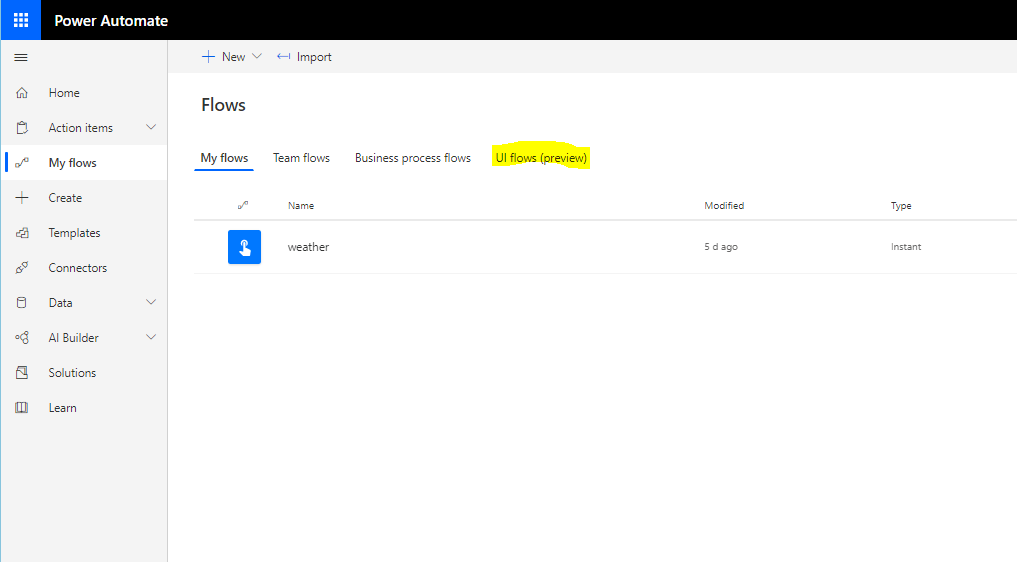
Task: Expand the Data section chevron
Action: point(151,302)
